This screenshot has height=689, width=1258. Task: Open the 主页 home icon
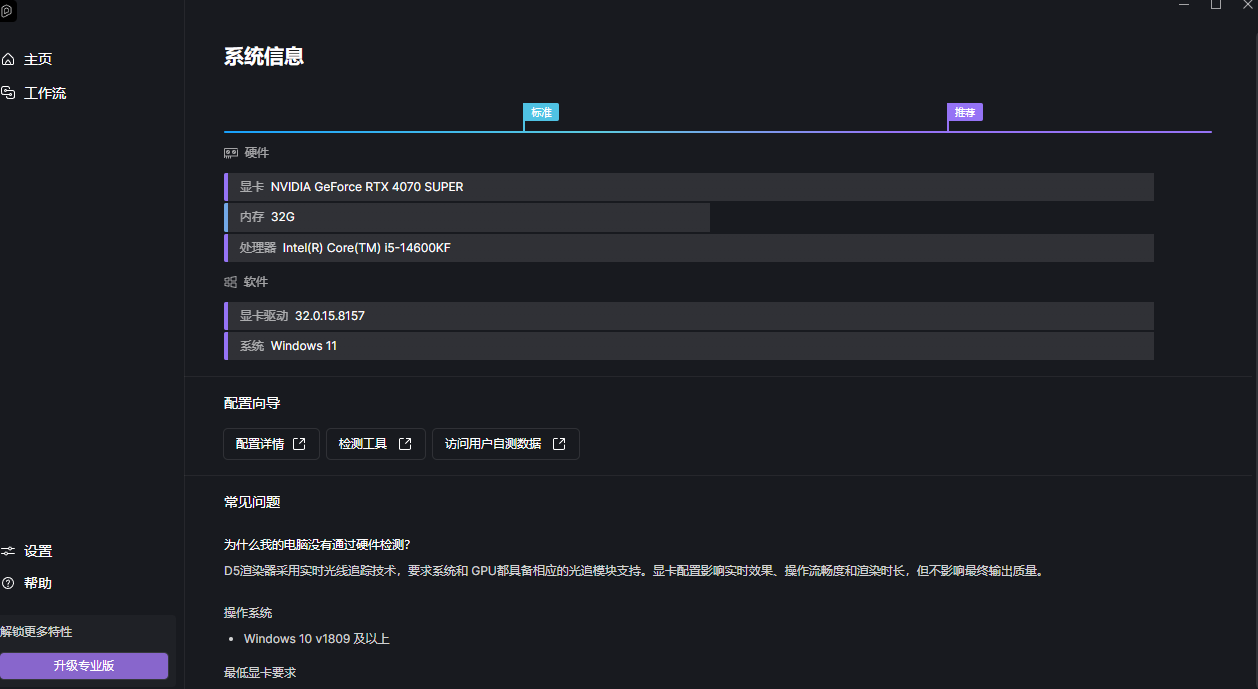click(x=8, y=60)
